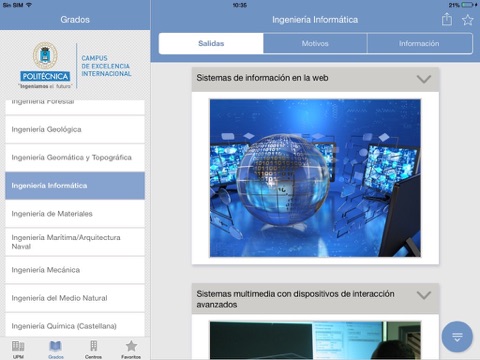
Task: Tap the battery indicator in status bar
Action: click(468, 5)
